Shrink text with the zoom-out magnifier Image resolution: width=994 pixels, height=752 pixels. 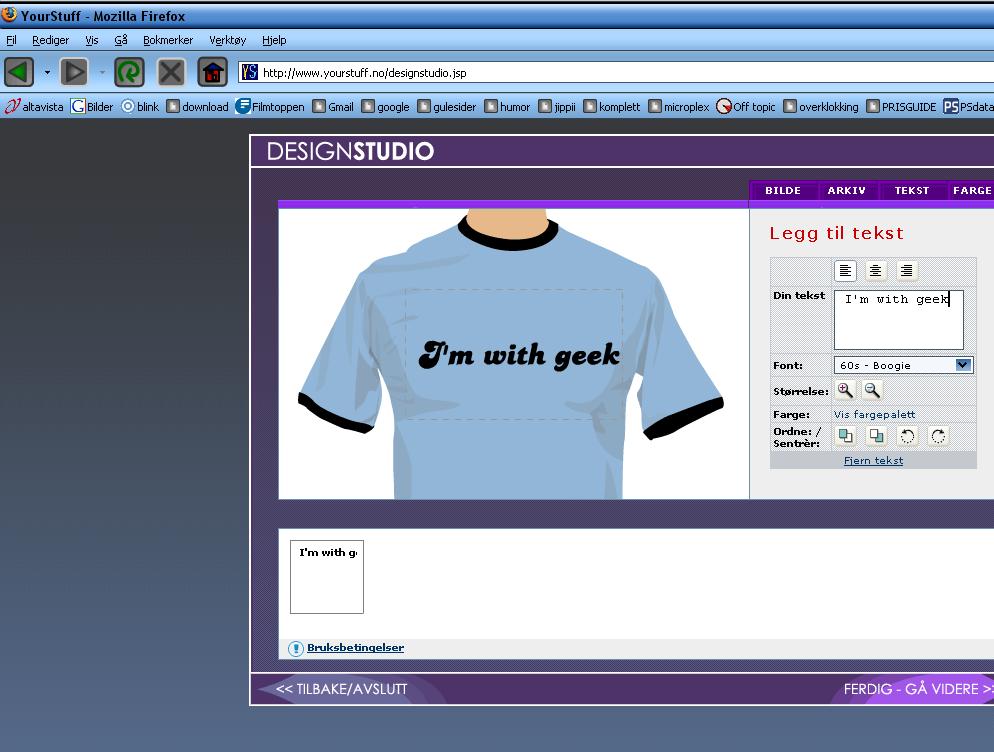(872, 391)
